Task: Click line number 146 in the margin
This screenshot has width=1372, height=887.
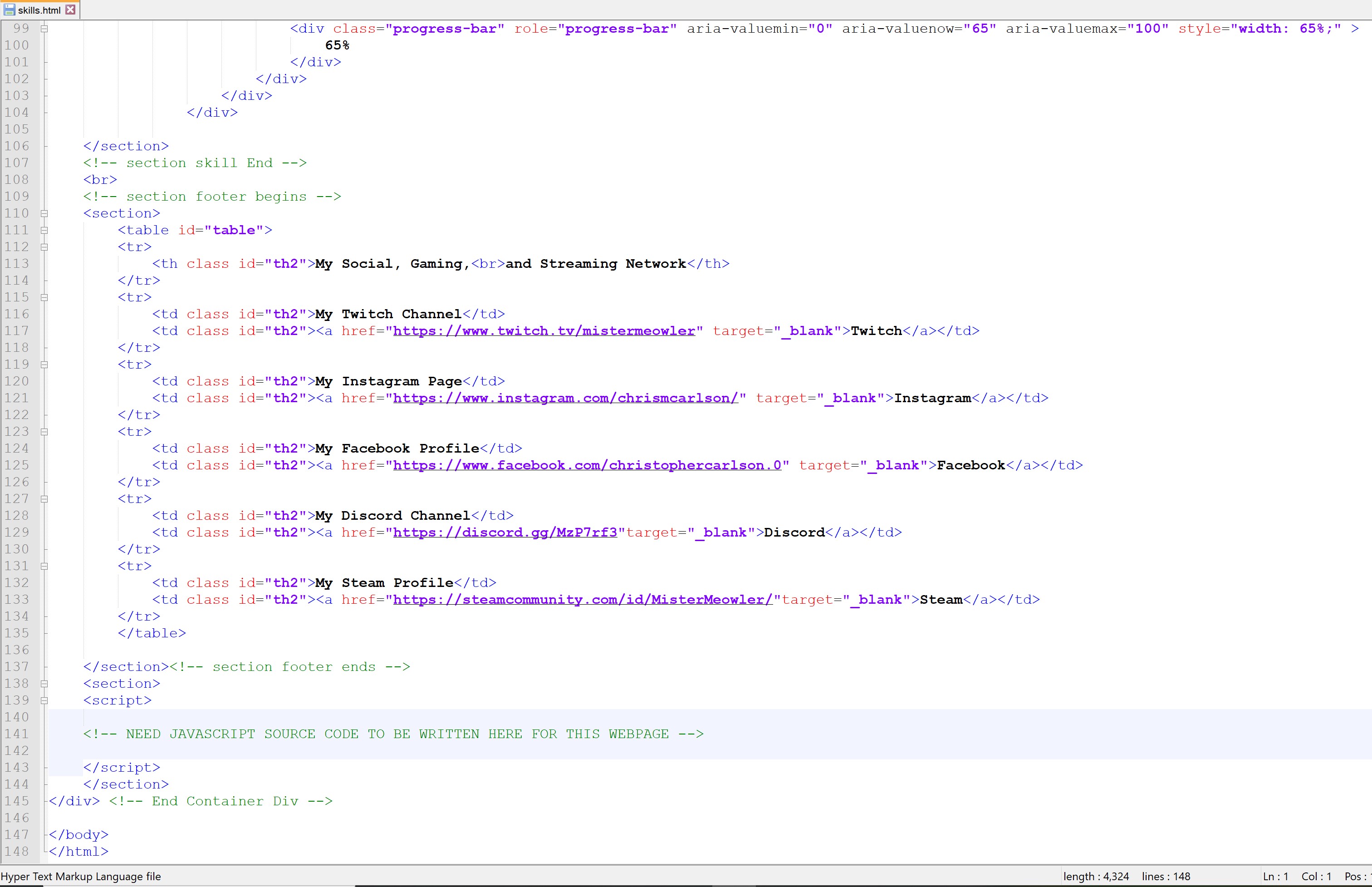Action: pyautogui.click(x=17, y=818)
